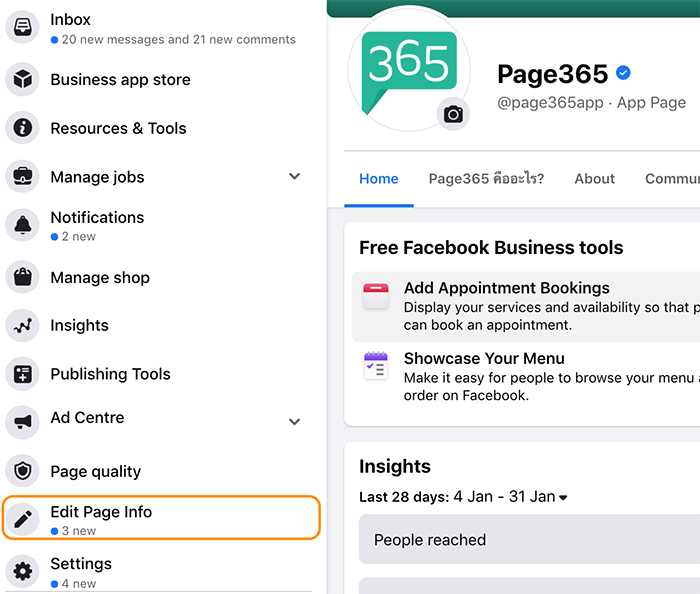The height and width of the screenshot is (594, 700).
Task: Click the Settings gear icon
Action: (x=22, y=570)
